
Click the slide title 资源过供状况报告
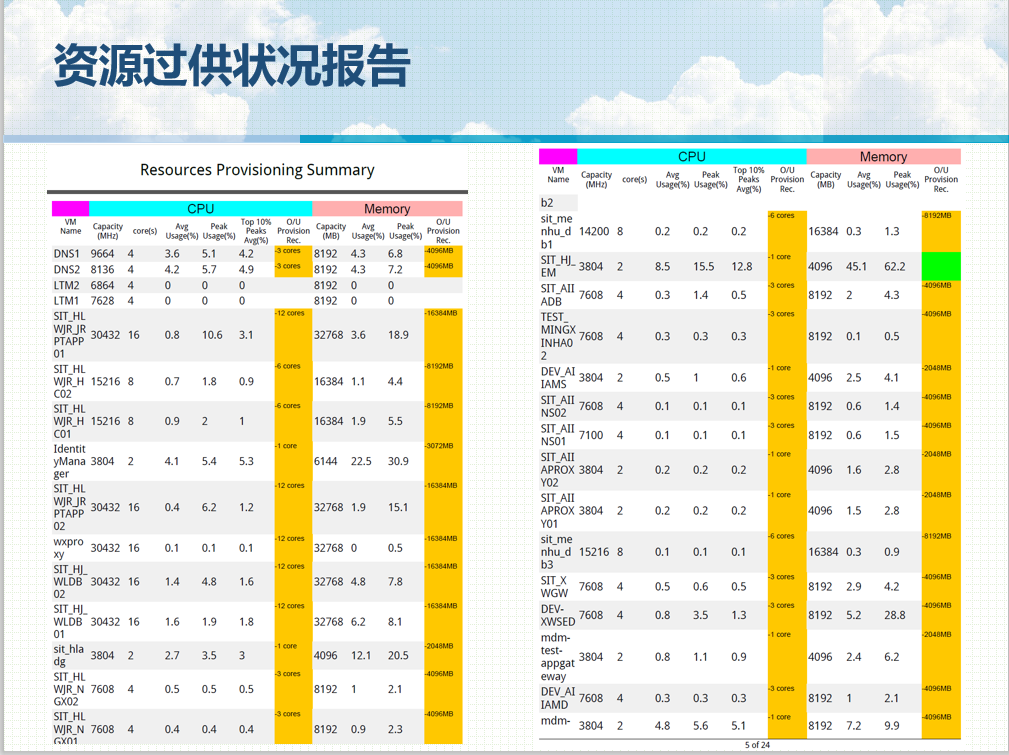tap(231, 66)
